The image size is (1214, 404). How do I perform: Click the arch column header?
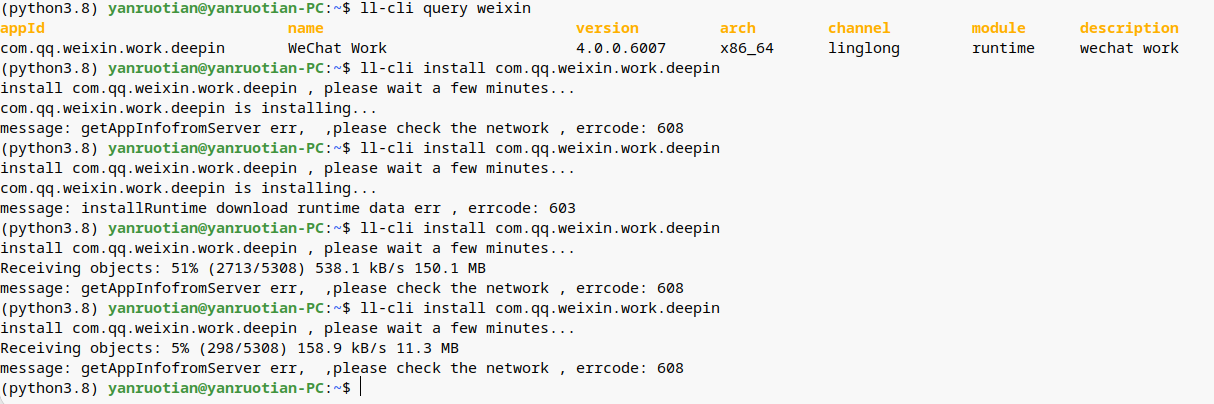tap(738, 28)
